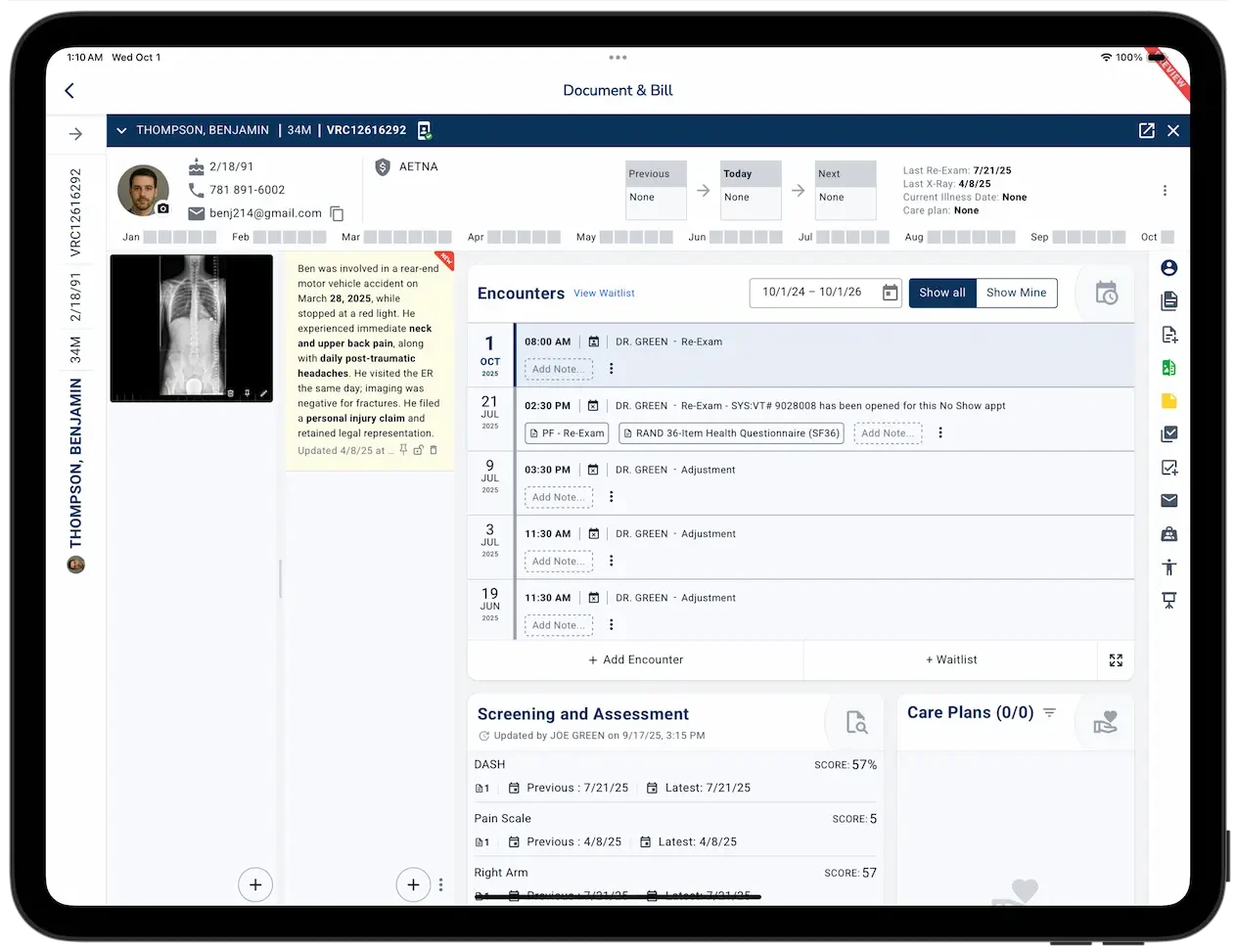
Task: Open the View Waitlist link
Action: click(x=604, y=293)
